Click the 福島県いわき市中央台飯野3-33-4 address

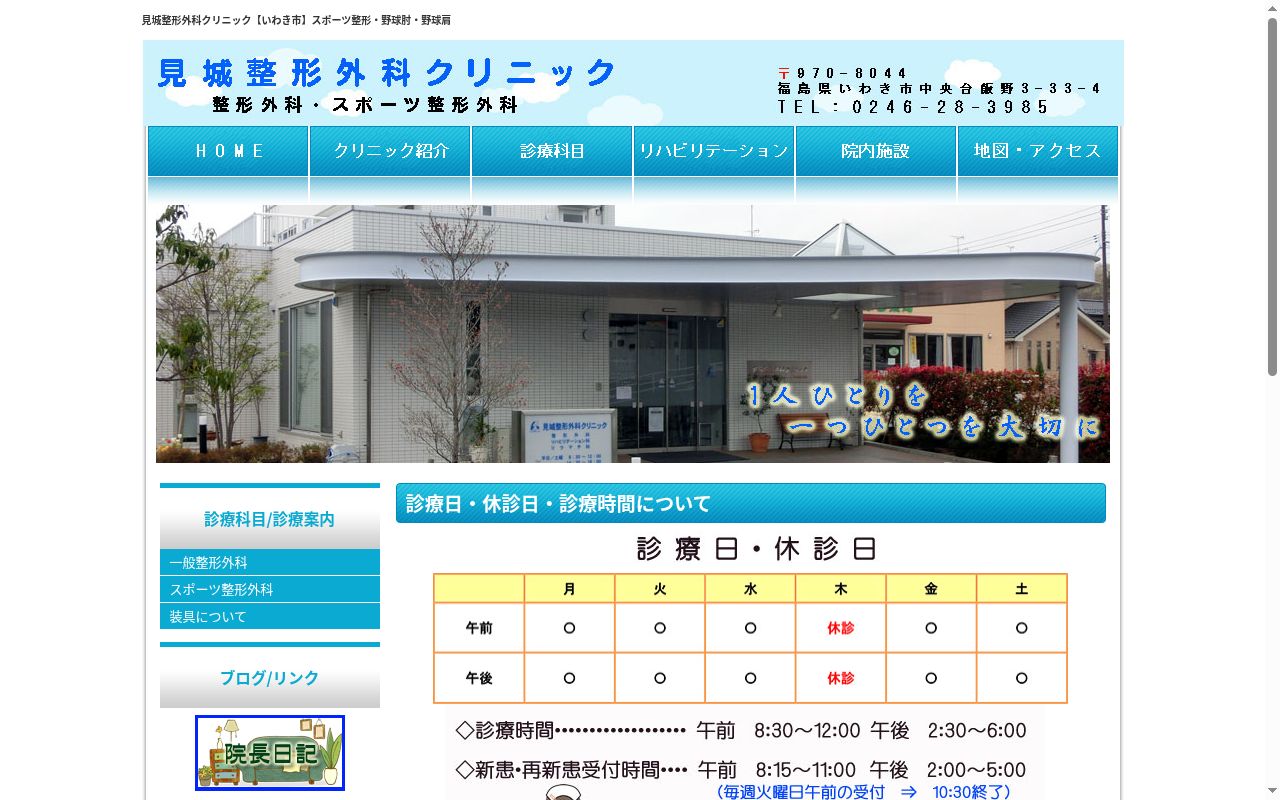(939, 88)
